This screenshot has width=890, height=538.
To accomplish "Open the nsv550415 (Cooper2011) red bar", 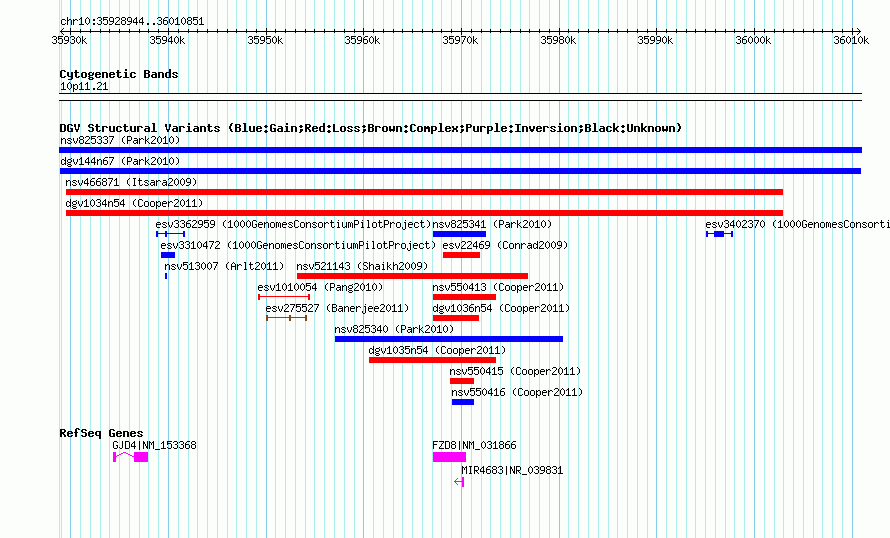I will tap(462, 381).
